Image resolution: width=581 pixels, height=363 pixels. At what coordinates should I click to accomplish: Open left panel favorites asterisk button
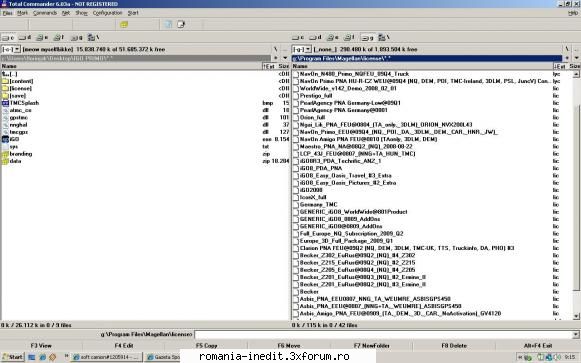[275, 58]
